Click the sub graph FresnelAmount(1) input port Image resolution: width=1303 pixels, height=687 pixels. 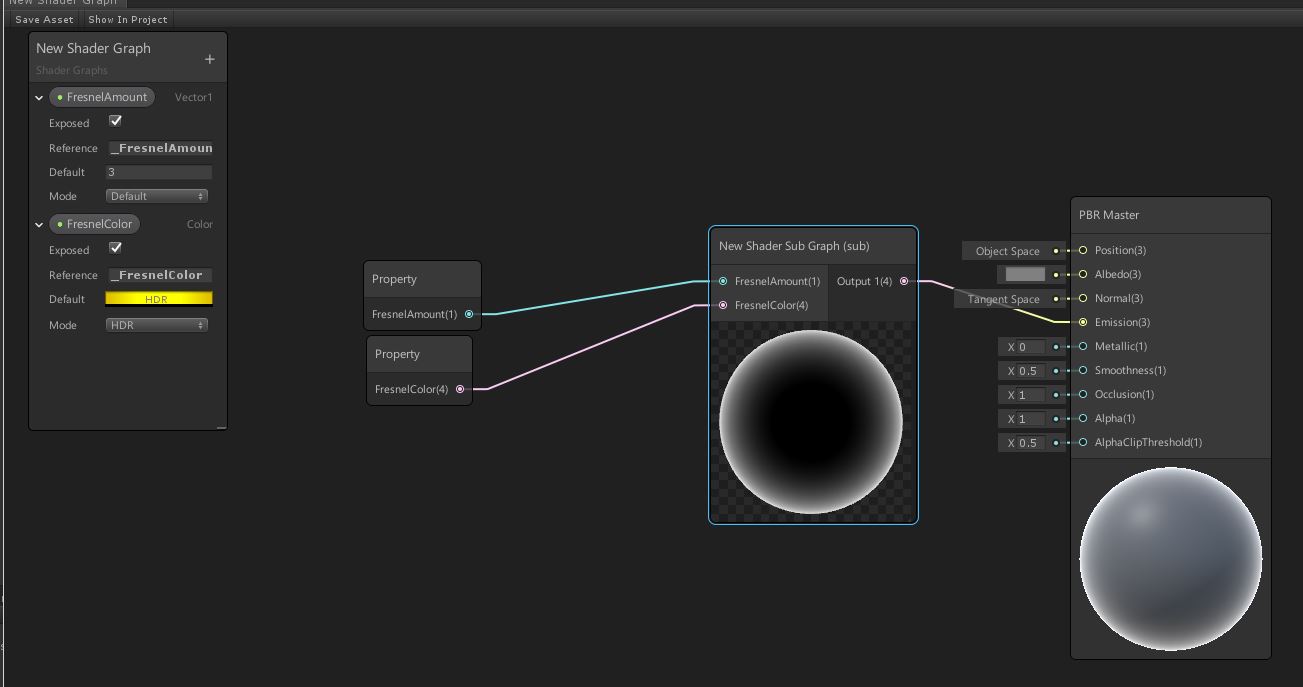(723, 281)
